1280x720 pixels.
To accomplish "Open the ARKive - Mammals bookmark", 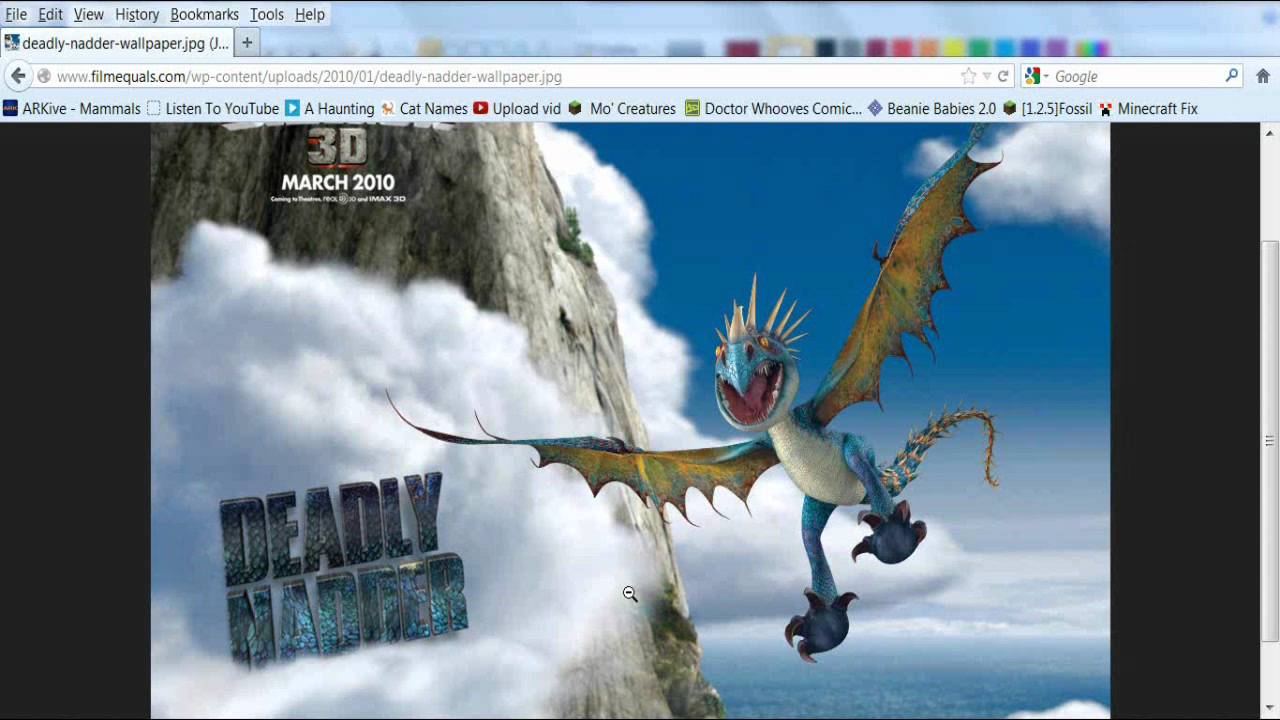I will click(x=72, y=109).
